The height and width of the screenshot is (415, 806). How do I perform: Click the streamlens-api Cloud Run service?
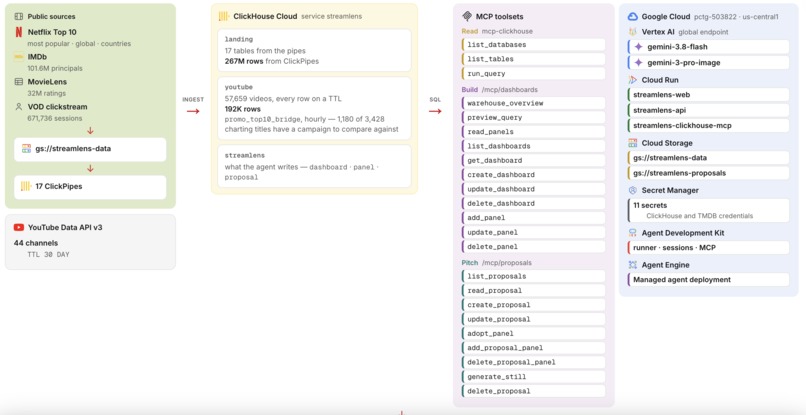708,110
